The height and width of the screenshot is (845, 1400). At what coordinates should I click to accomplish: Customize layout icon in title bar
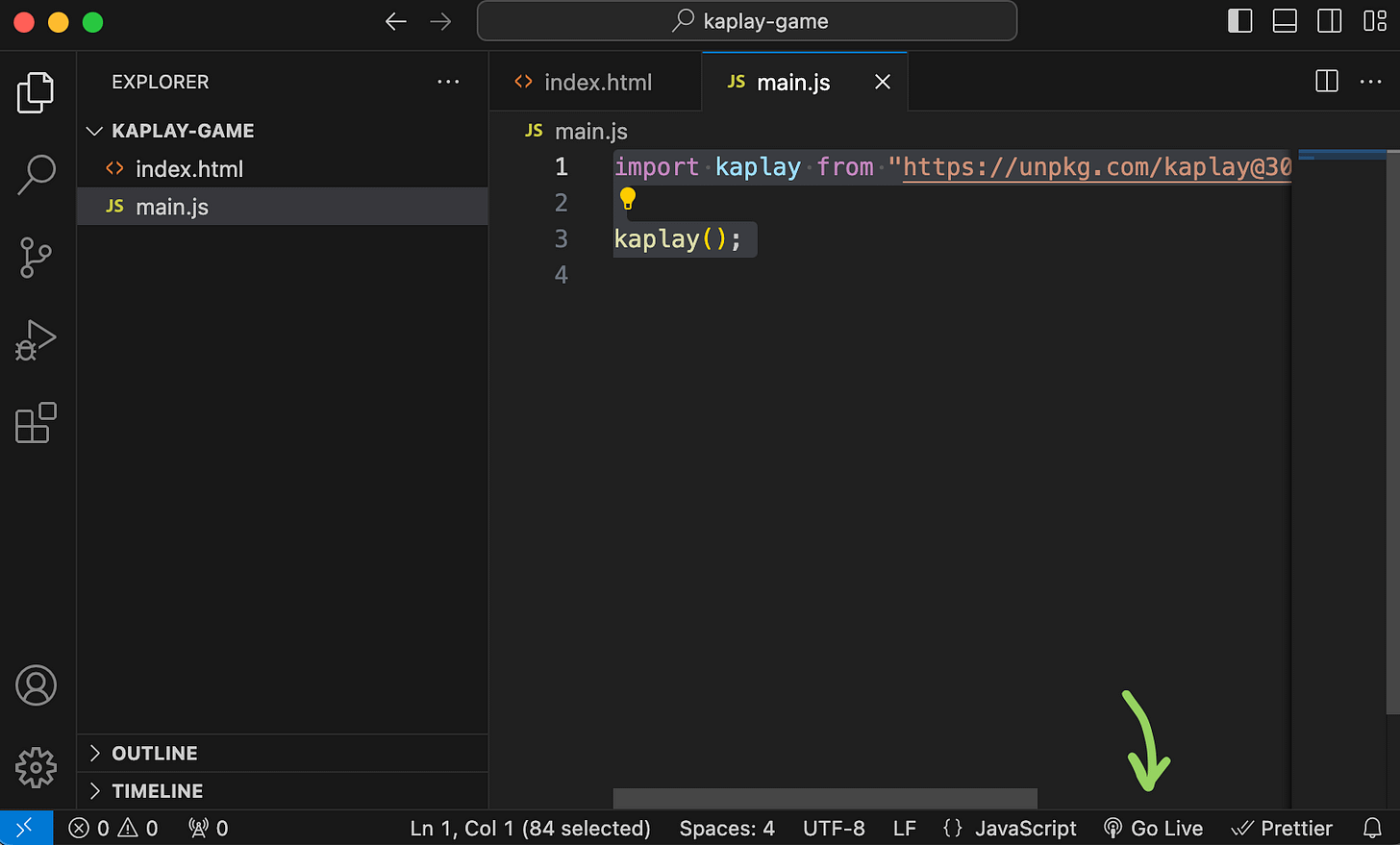(1375, 21)
